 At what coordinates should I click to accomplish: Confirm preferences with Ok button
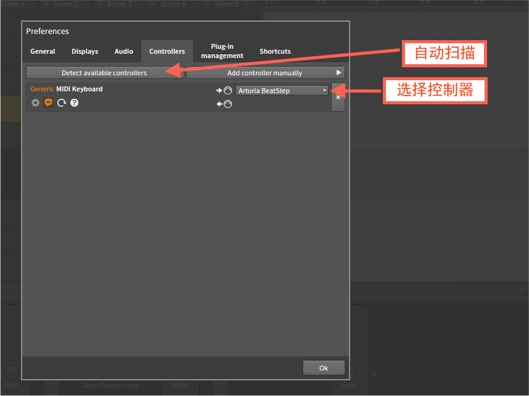(x=324, y=368)
